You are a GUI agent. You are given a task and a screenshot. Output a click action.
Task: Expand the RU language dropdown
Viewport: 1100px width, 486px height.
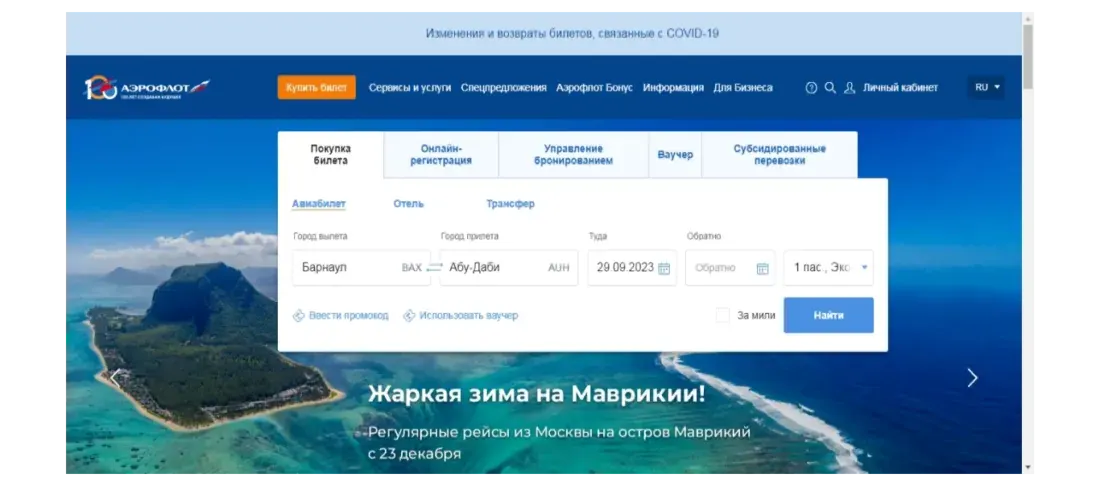click(x=986, y=88)
